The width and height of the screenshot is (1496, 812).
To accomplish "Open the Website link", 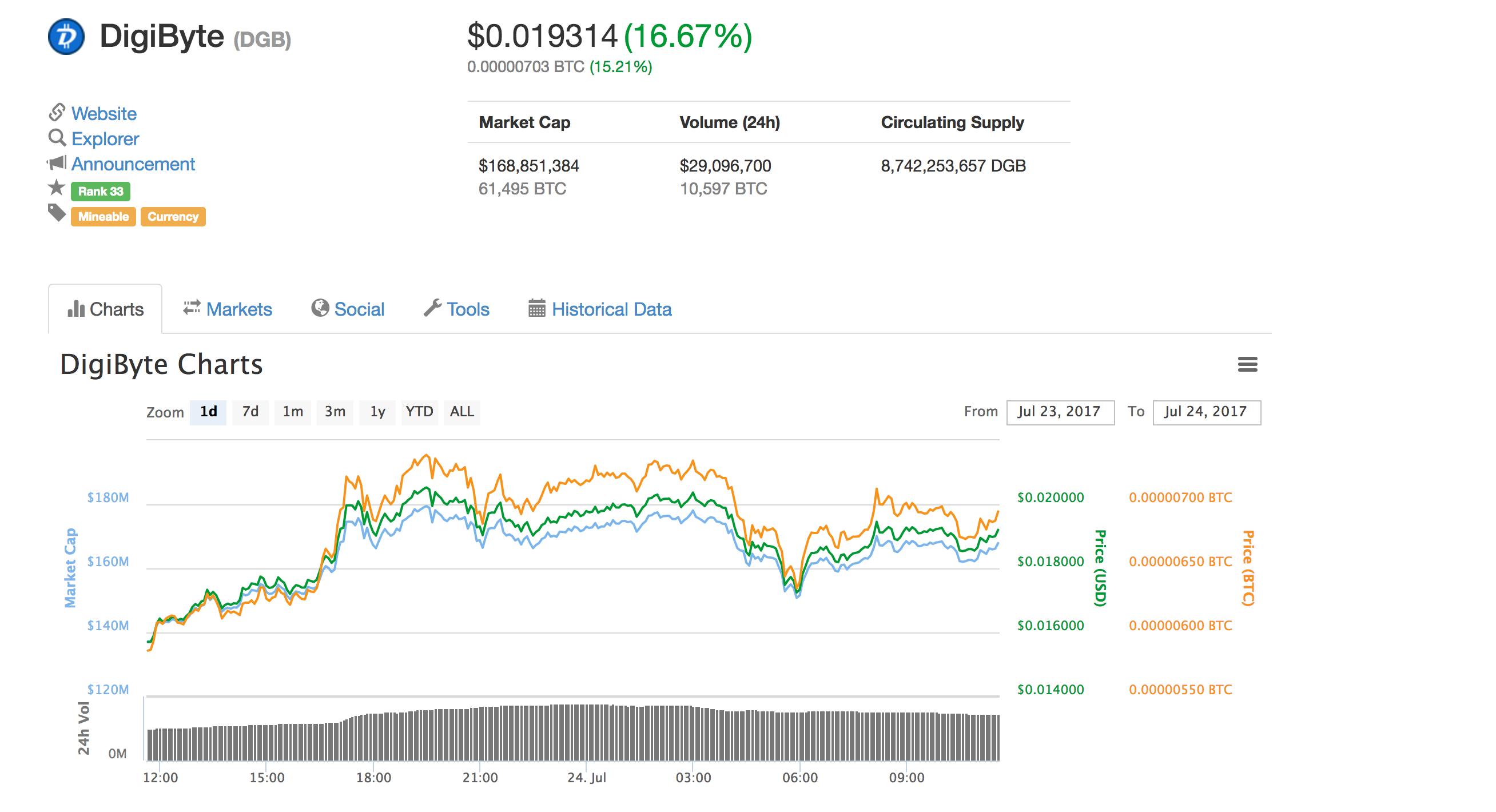I will [x=104, y=113].
